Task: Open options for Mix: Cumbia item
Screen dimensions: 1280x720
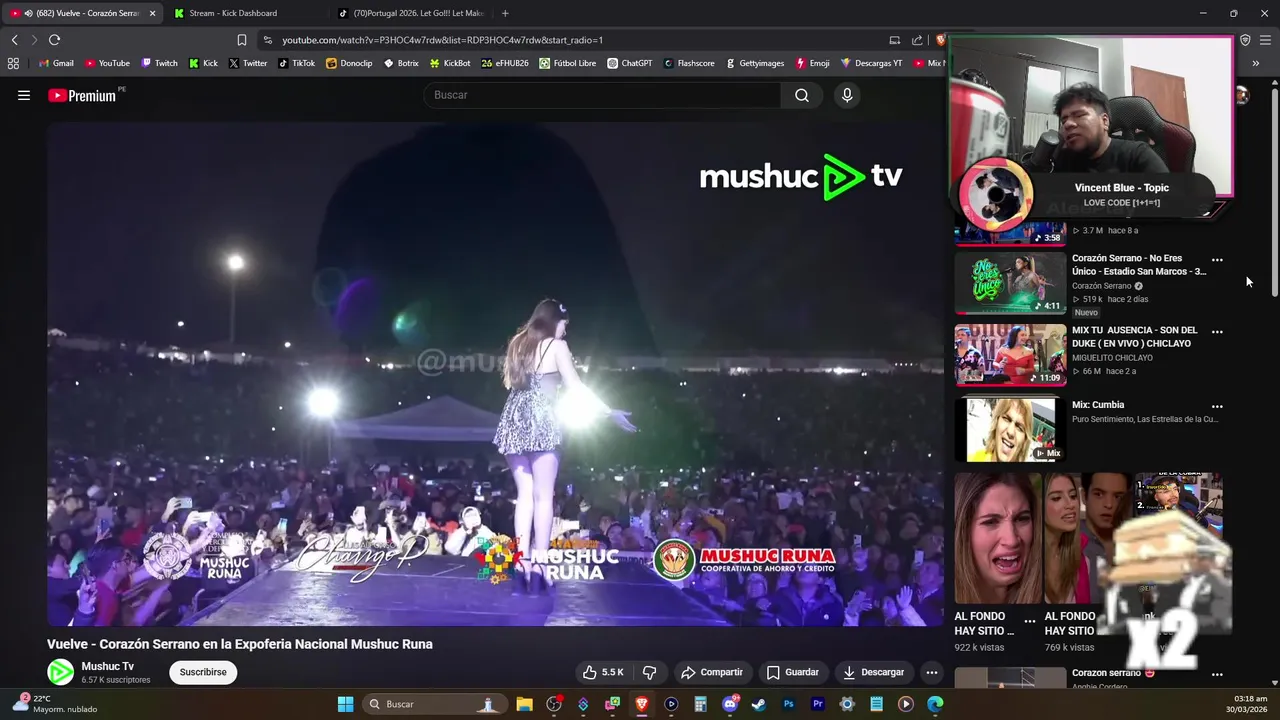Action: coord(1217,406)
